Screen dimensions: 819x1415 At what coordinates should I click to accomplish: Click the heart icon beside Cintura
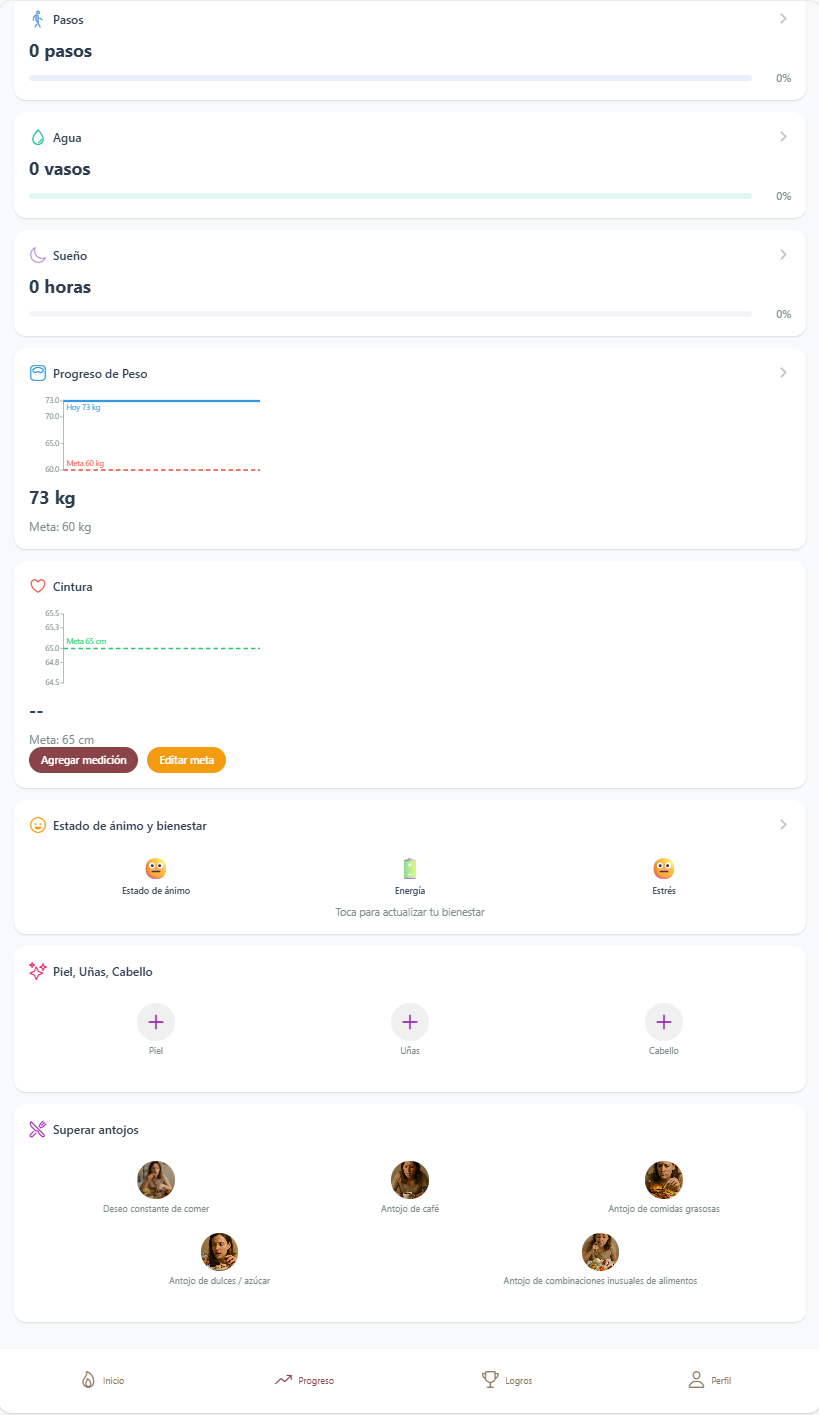pyautogui.click(x=38, y=586)
